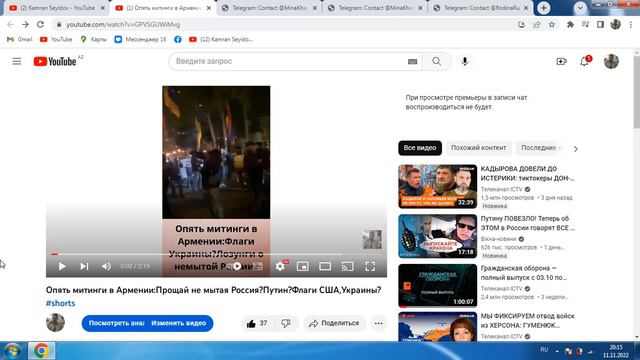Open the Gmail bookmark
The width and height of the screenshot is (640, 360).
[x=20, y=40]
